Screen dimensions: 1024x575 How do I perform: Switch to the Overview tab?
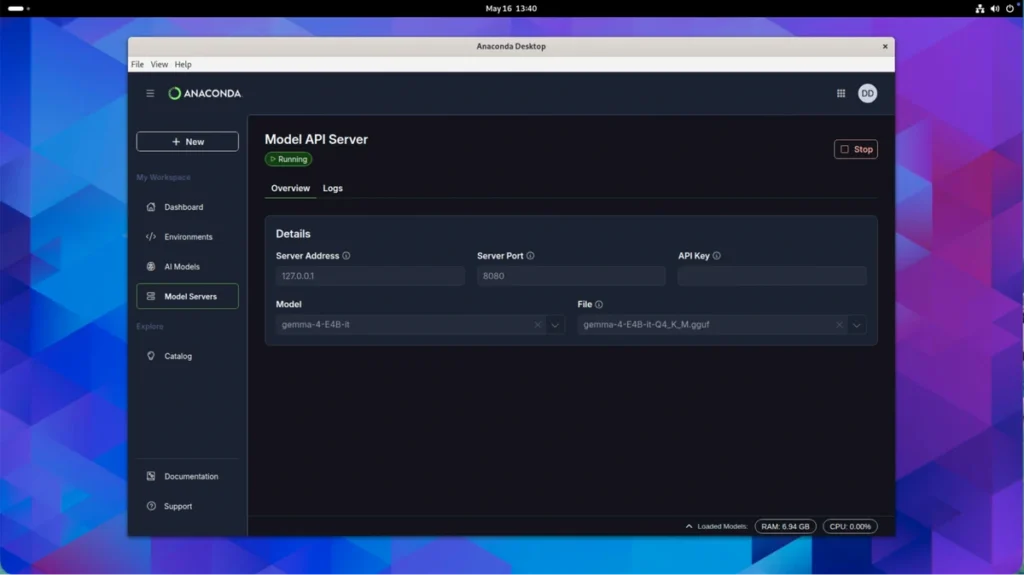pyautogui.click(x=290, y=188)
